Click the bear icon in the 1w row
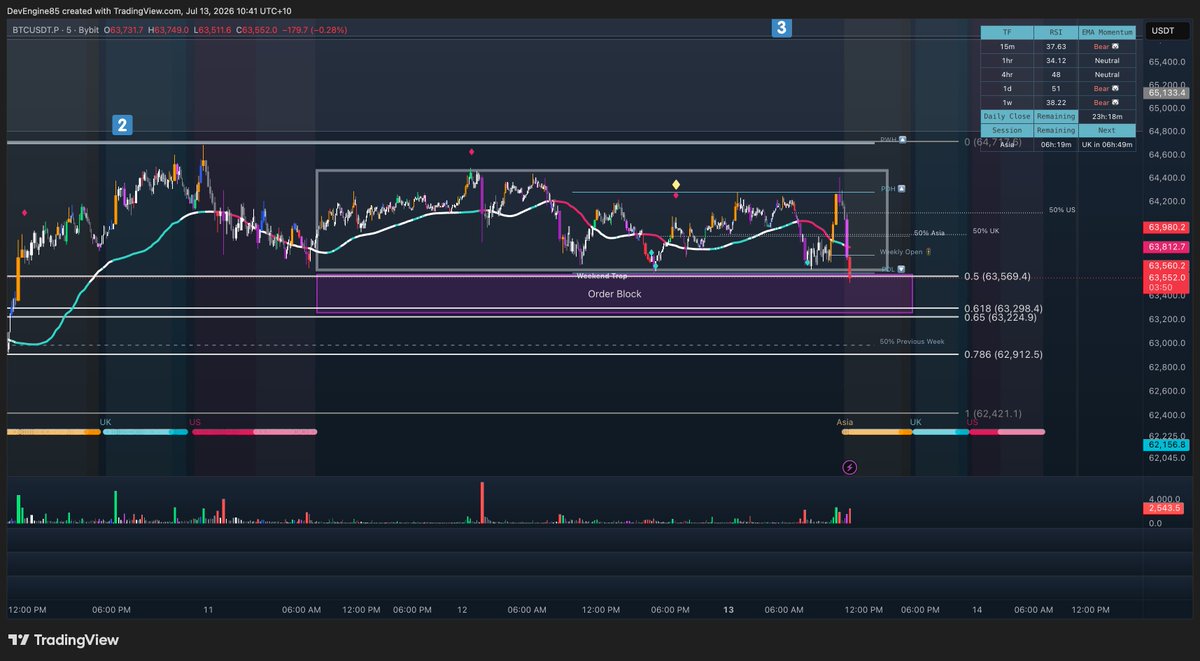The width and height of the screenshot is (1200, 661). (x=1114, y=102)
